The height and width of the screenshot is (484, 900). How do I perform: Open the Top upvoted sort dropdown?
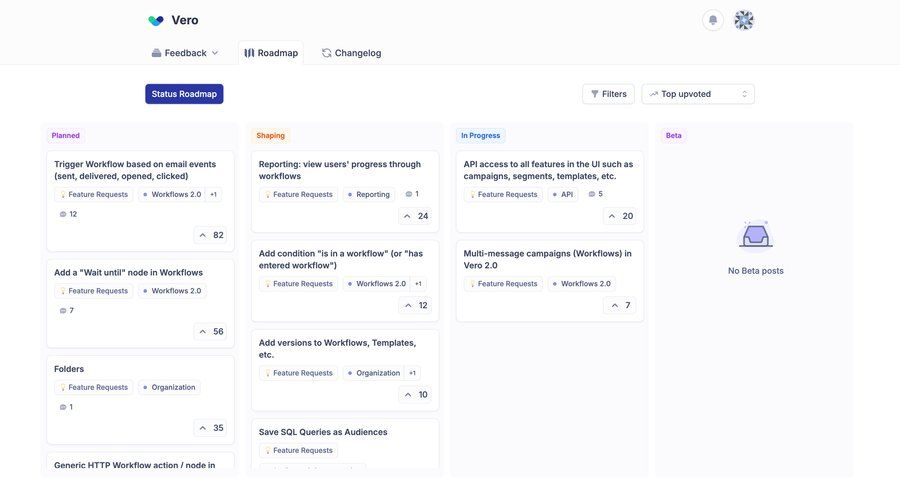click(698, 94)
